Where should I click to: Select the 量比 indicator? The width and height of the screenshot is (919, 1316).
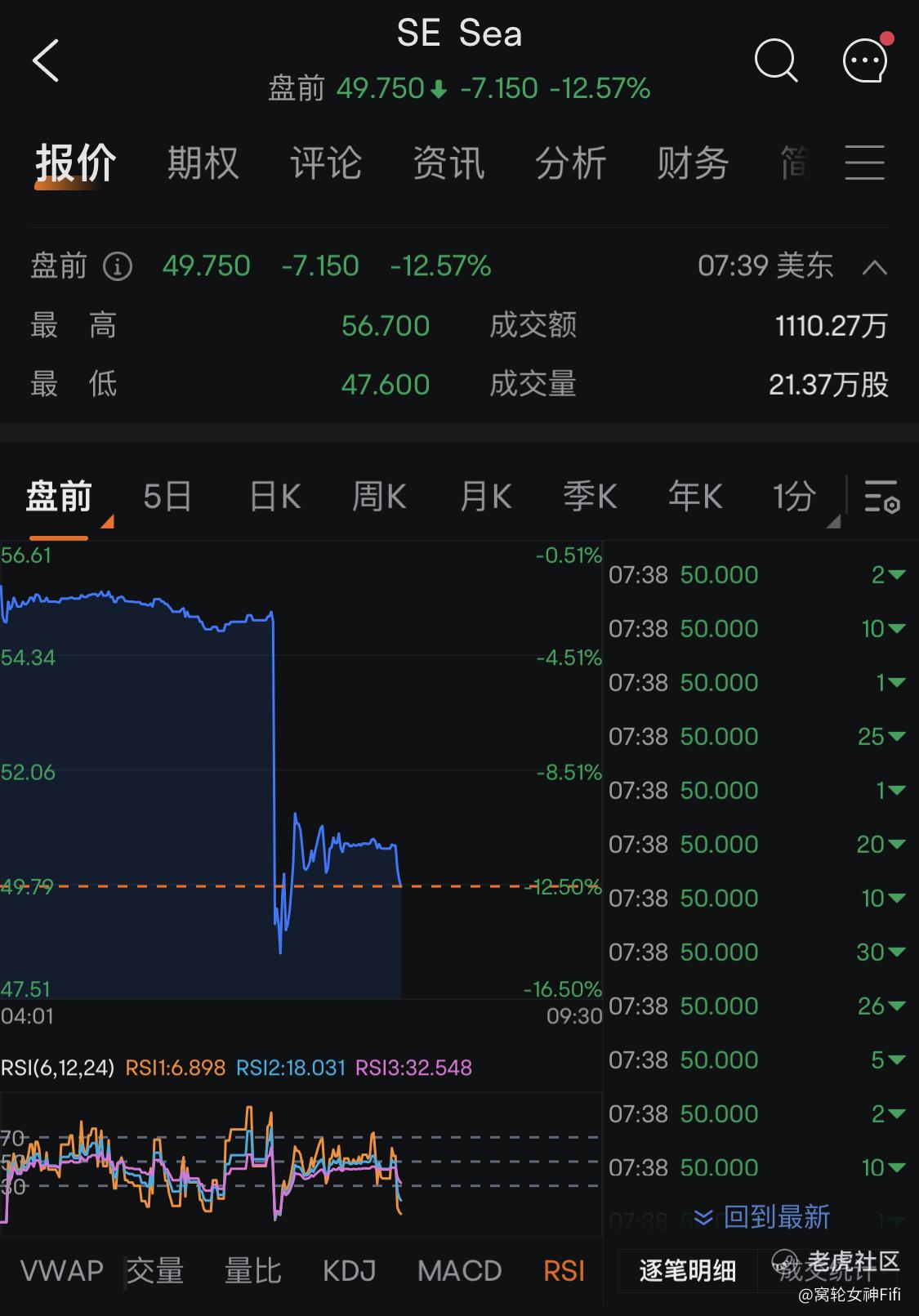coord(253,1271)
